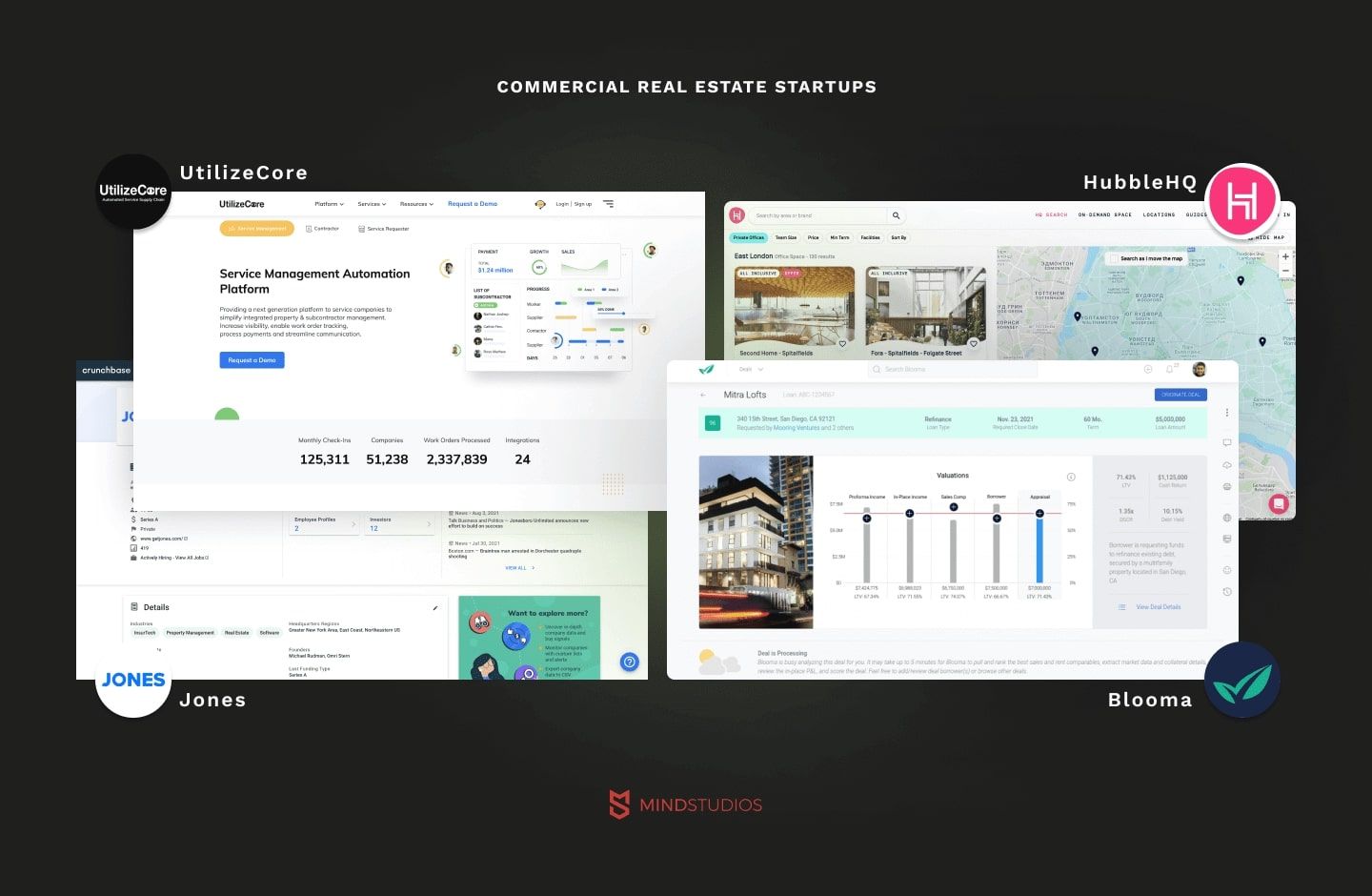
Task: Click the HubbleHQ pink chat bubble
Action: 1279,502
